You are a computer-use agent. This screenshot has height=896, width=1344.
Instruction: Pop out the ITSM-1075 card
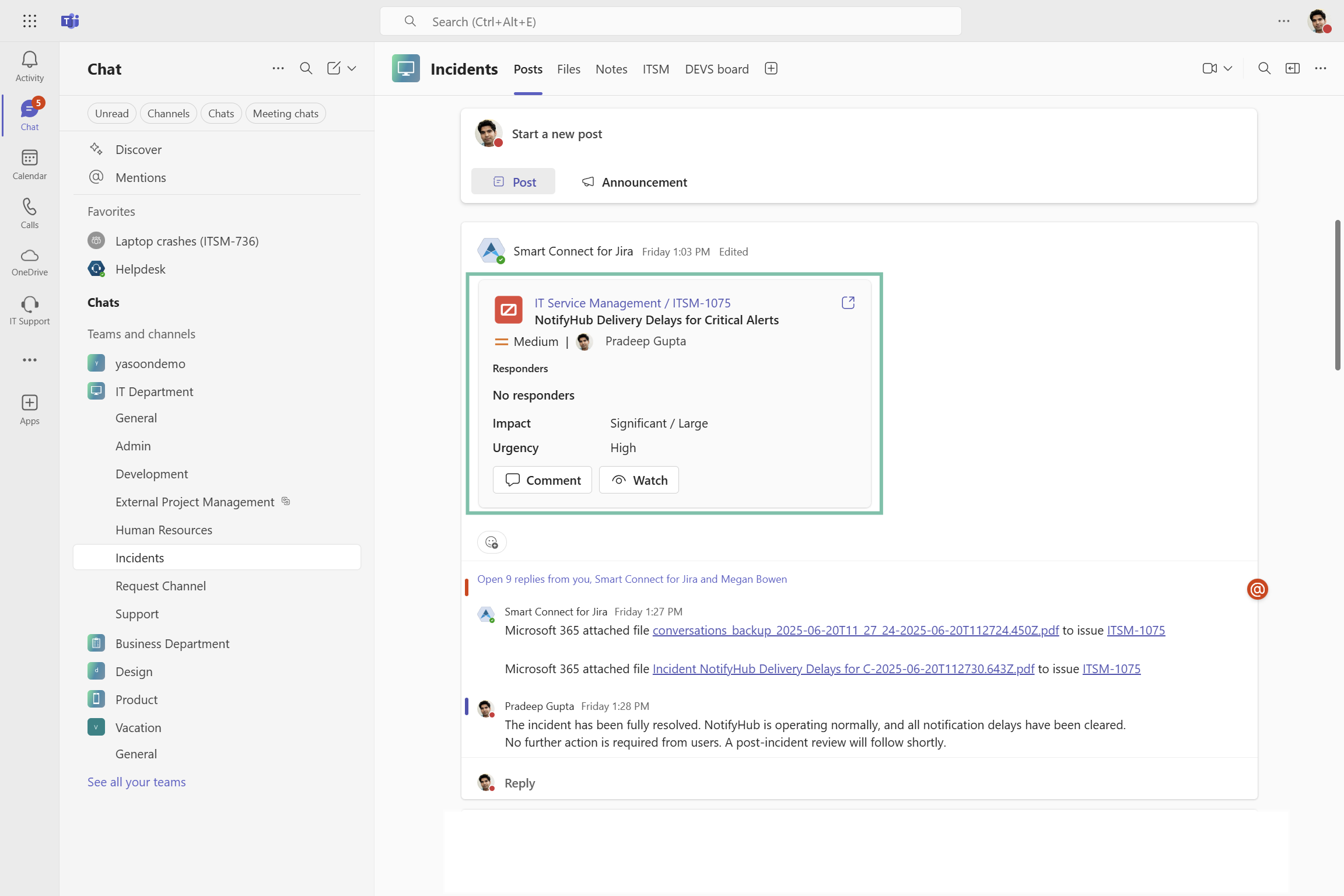coord(848,303)
